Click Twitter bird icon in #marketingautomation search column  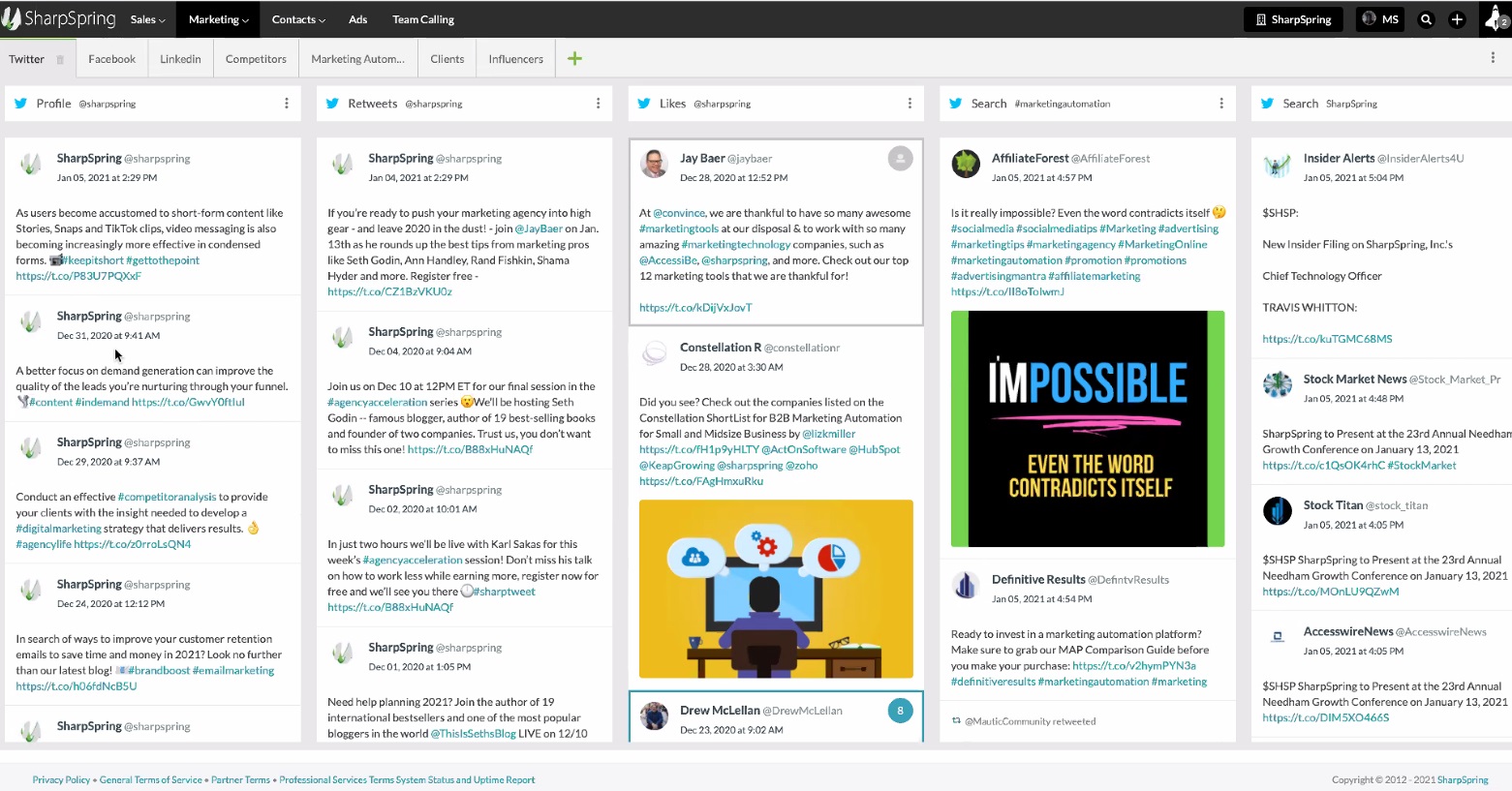[956, 104]
